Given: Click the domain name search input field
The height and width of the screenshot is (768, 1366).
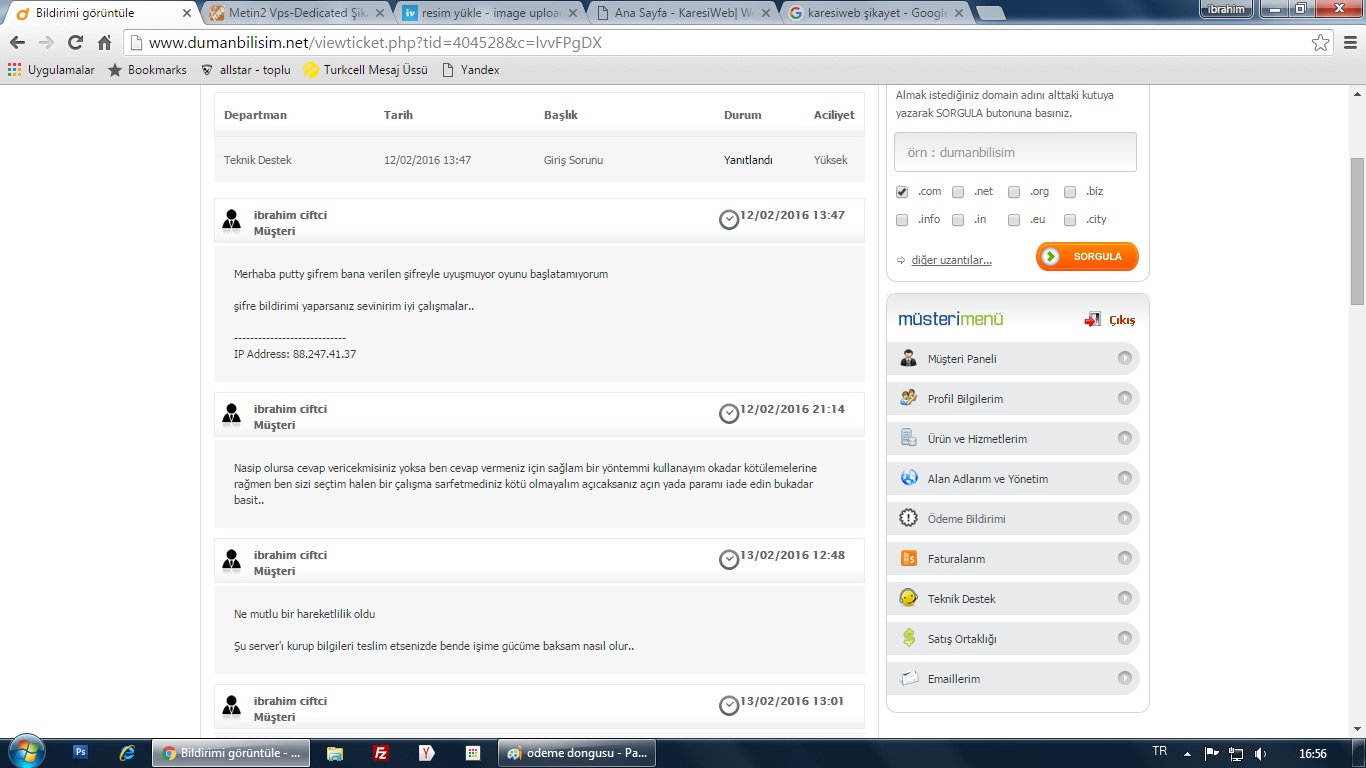Looking at the screenshot, I should [x=1015, y=152].
